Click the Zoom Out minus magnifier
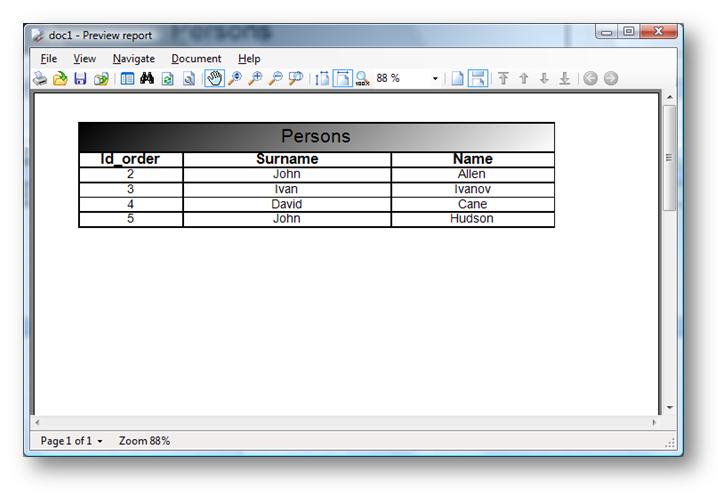Viewport: 718px width, 495px height. click(276, 78)
